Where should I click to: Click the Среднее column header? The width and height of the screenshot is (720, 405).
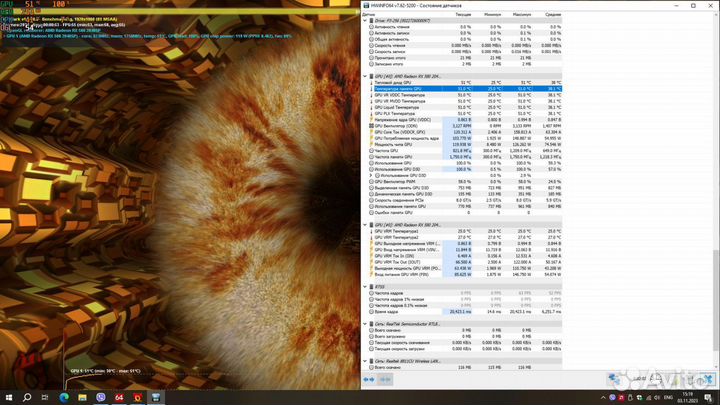point(553,15)
